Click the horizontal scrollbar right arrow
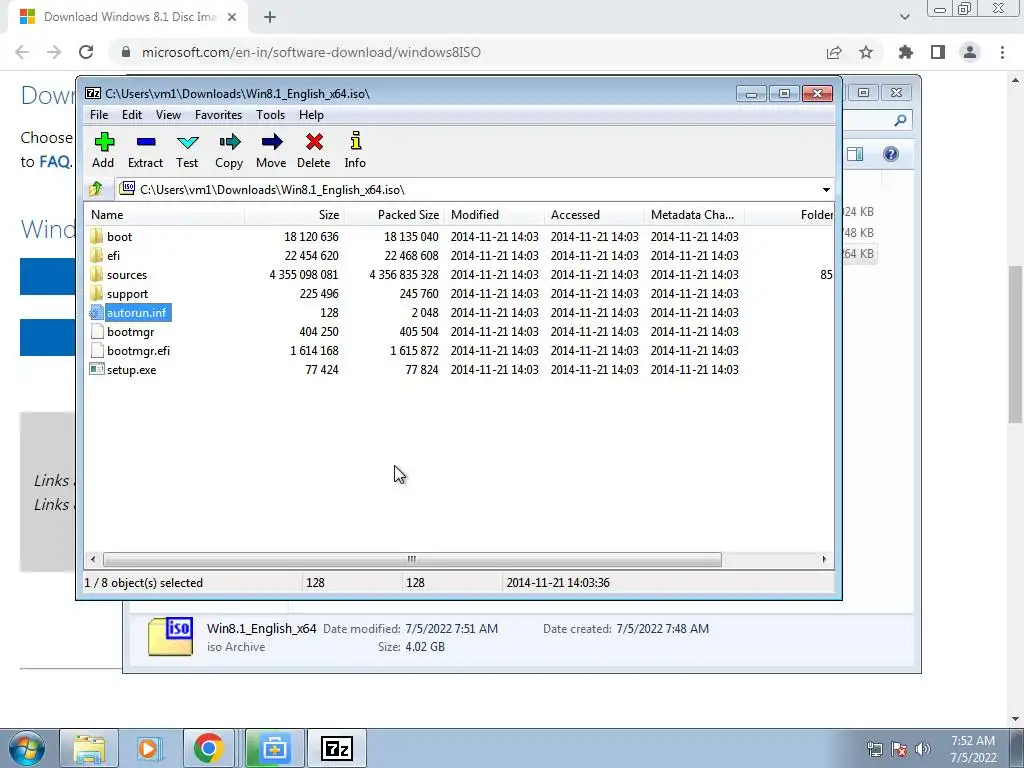Viewport: 1024px width, 768px height. coord(824,559)
